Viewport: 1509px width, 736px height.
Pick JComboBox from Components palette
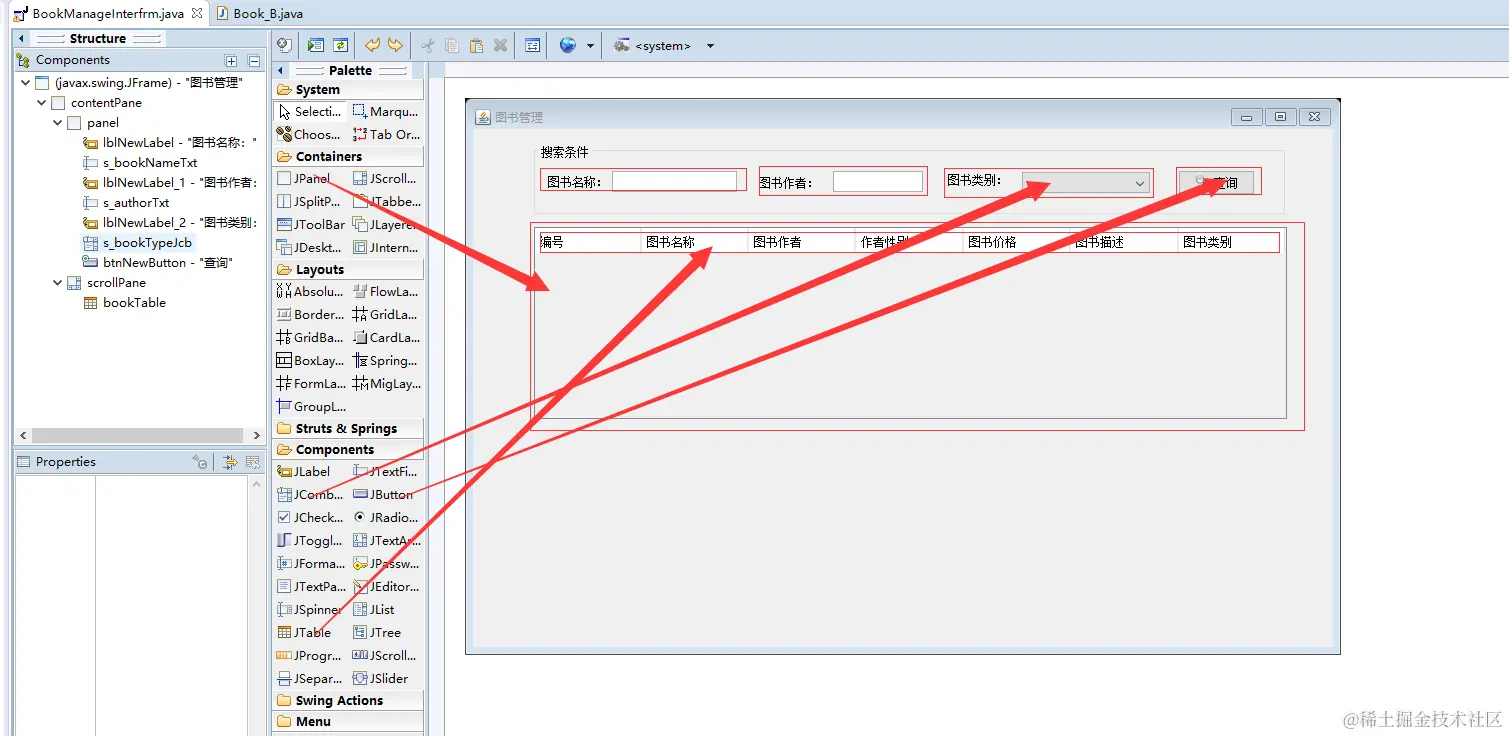(309, 495)
